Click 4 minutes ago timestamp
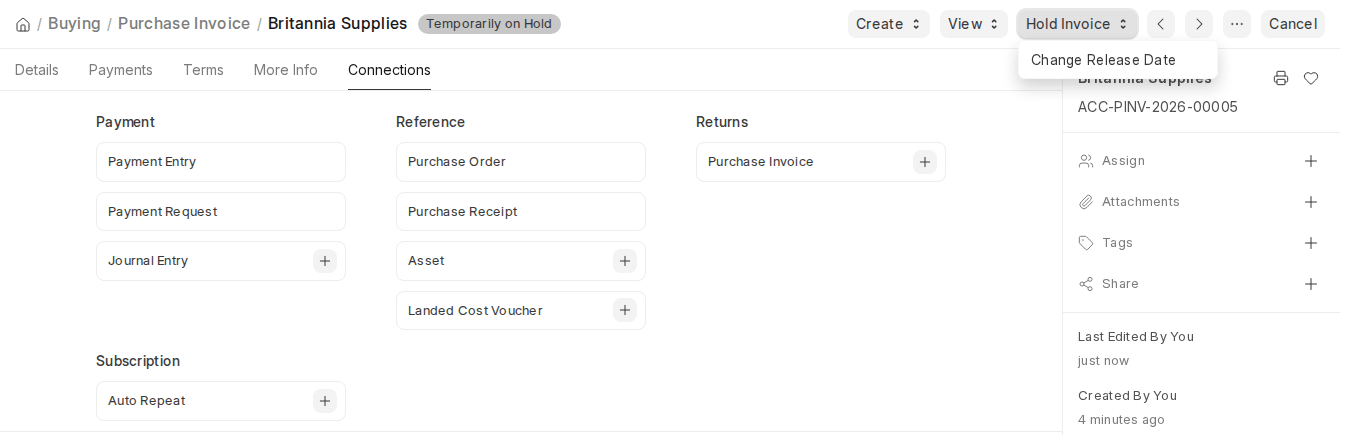This screenshot has width=1350, height=435. 1121,420
